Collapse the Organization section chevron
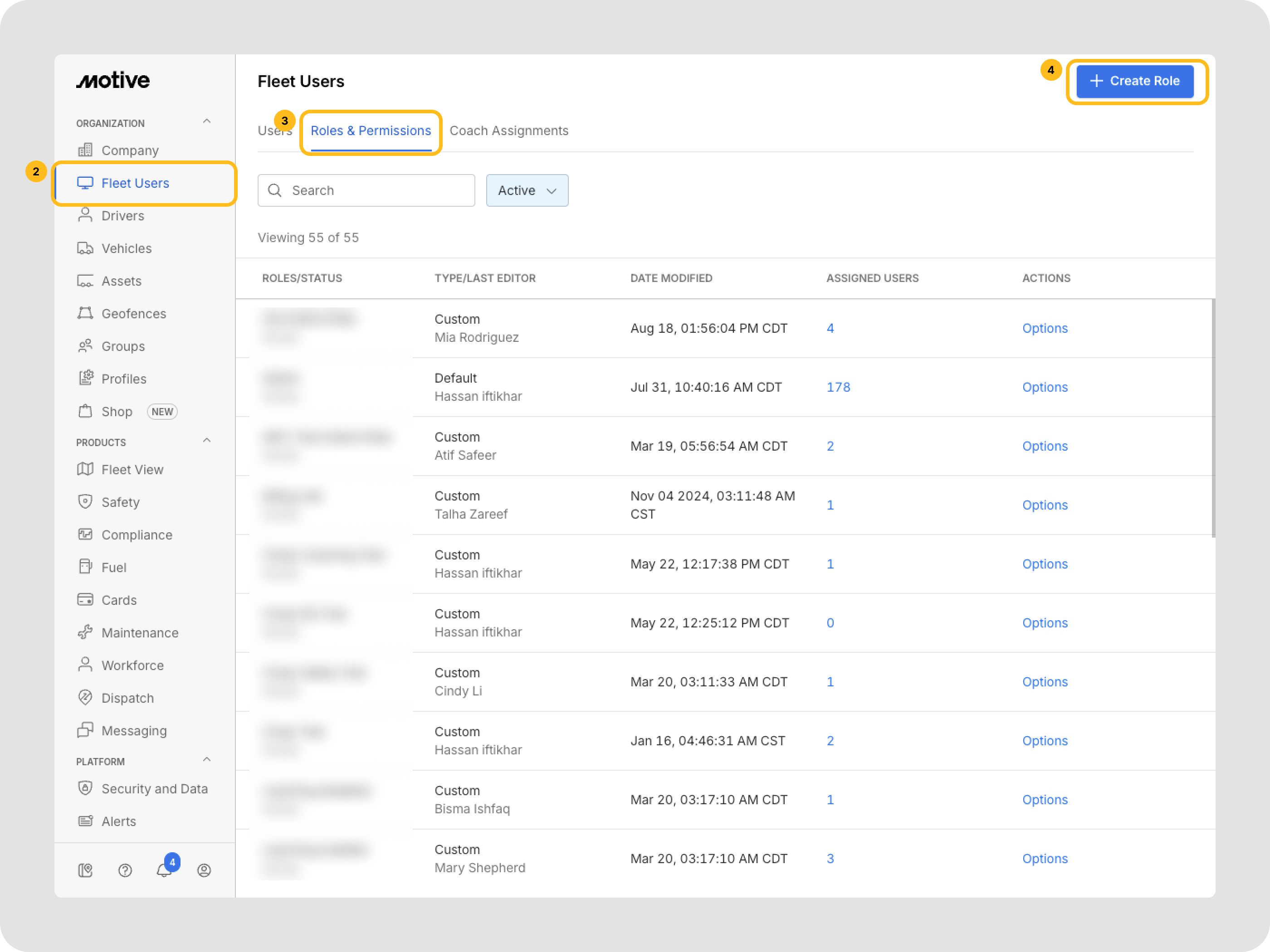The height and width of the screenshot is (952, 1270). (x=207, y=121)
